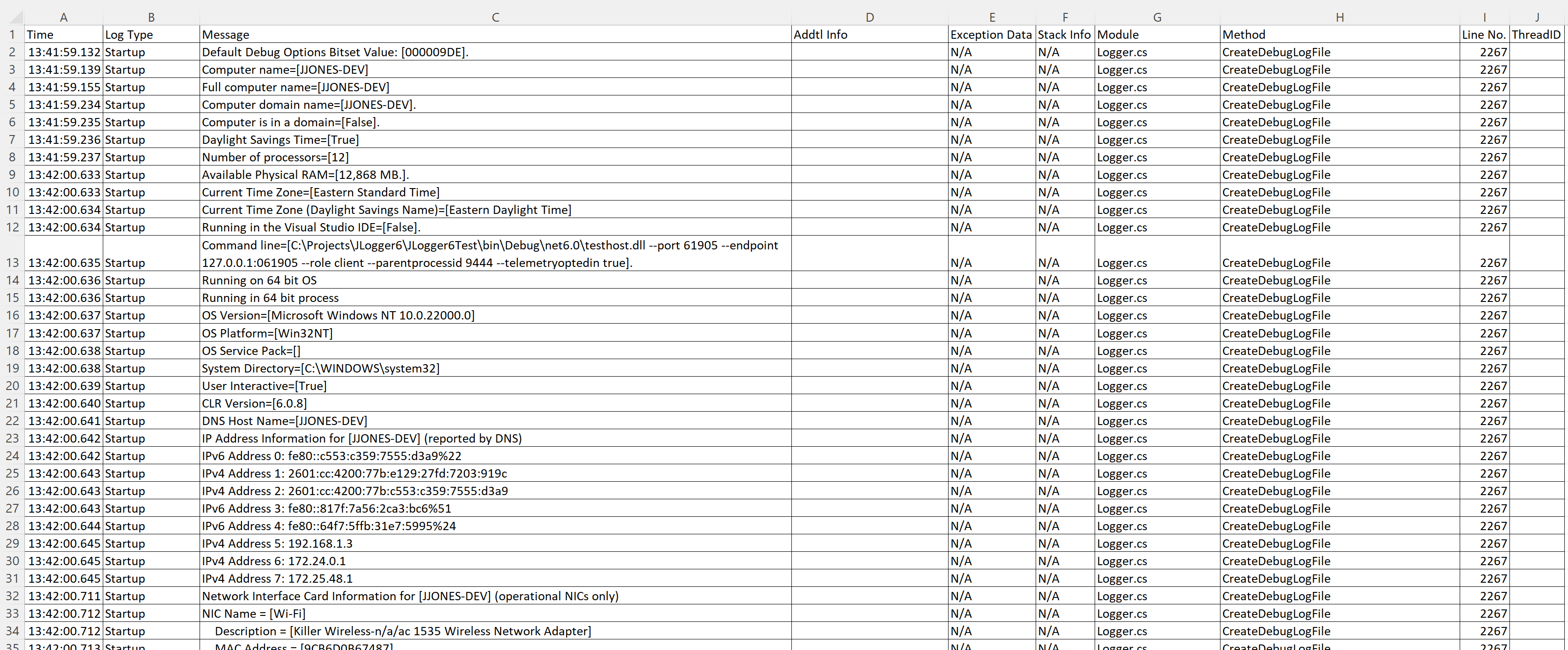
Task: Click the 'Time' header cell
Action: tap(64, 34)
